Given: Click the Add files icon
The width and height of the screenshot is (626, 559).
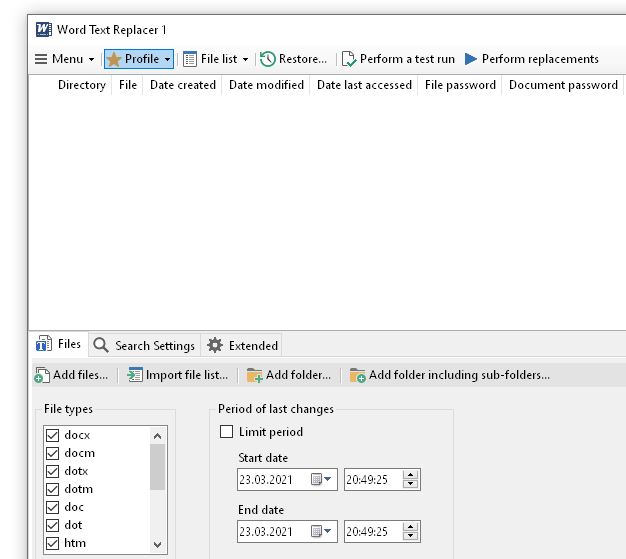Looking at the screenshot, I should tap(42, 375).
